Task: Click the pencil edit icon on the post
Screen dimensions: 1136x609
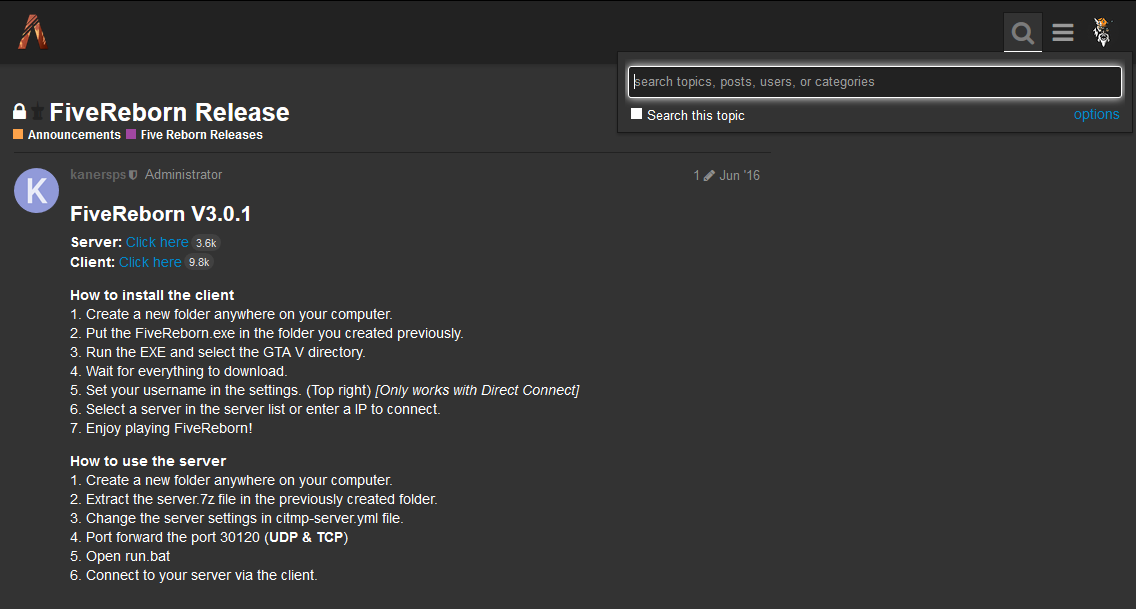Action: coord(707,174)
